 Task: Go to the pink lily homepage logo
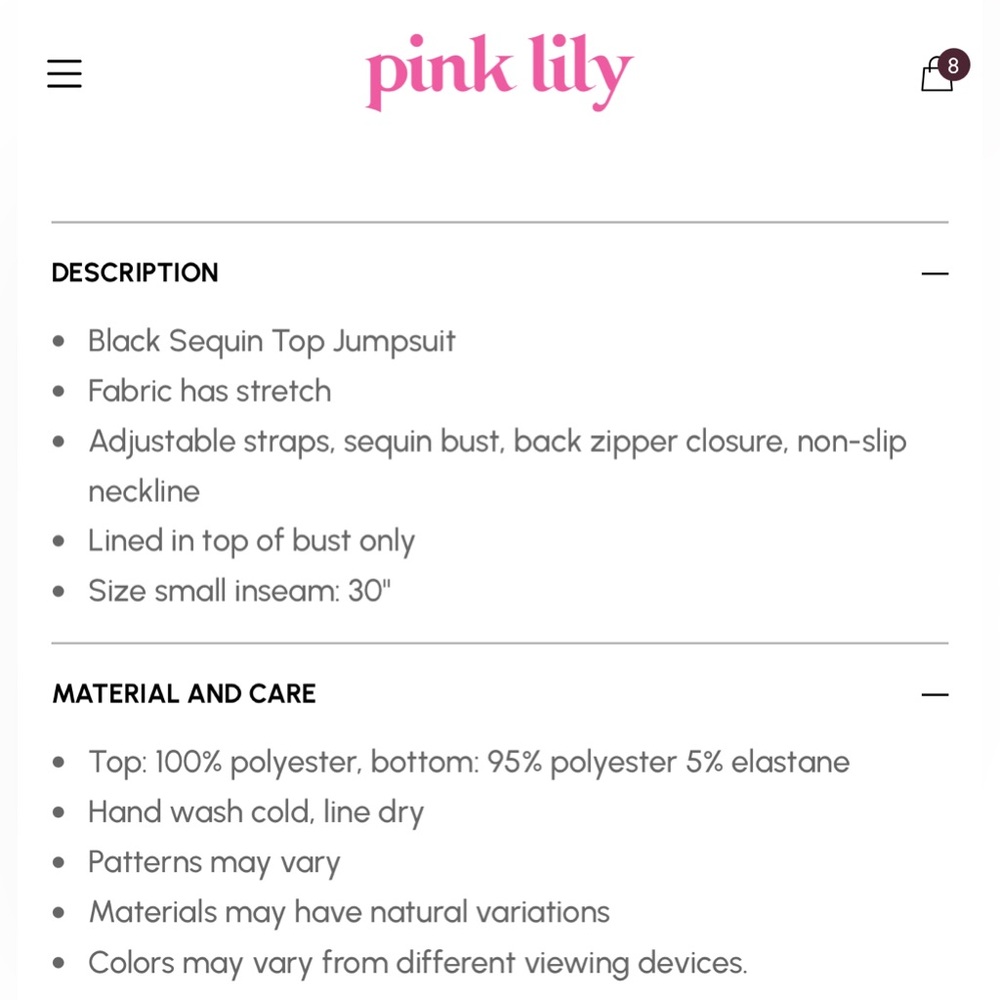[x=499, y=72]
